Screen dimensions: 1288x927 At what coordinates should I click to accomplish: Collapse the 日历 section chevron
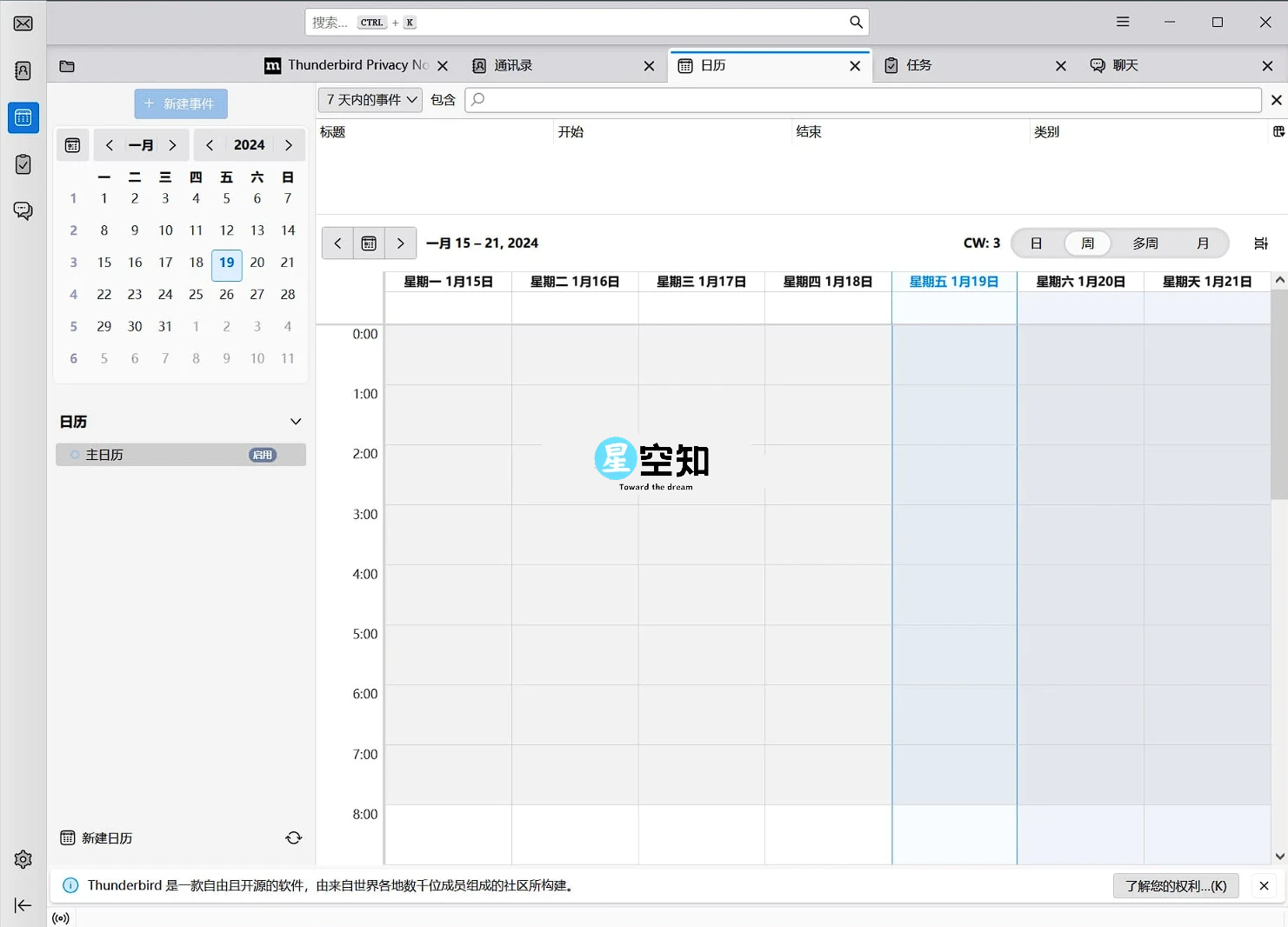tap(296, 421)
